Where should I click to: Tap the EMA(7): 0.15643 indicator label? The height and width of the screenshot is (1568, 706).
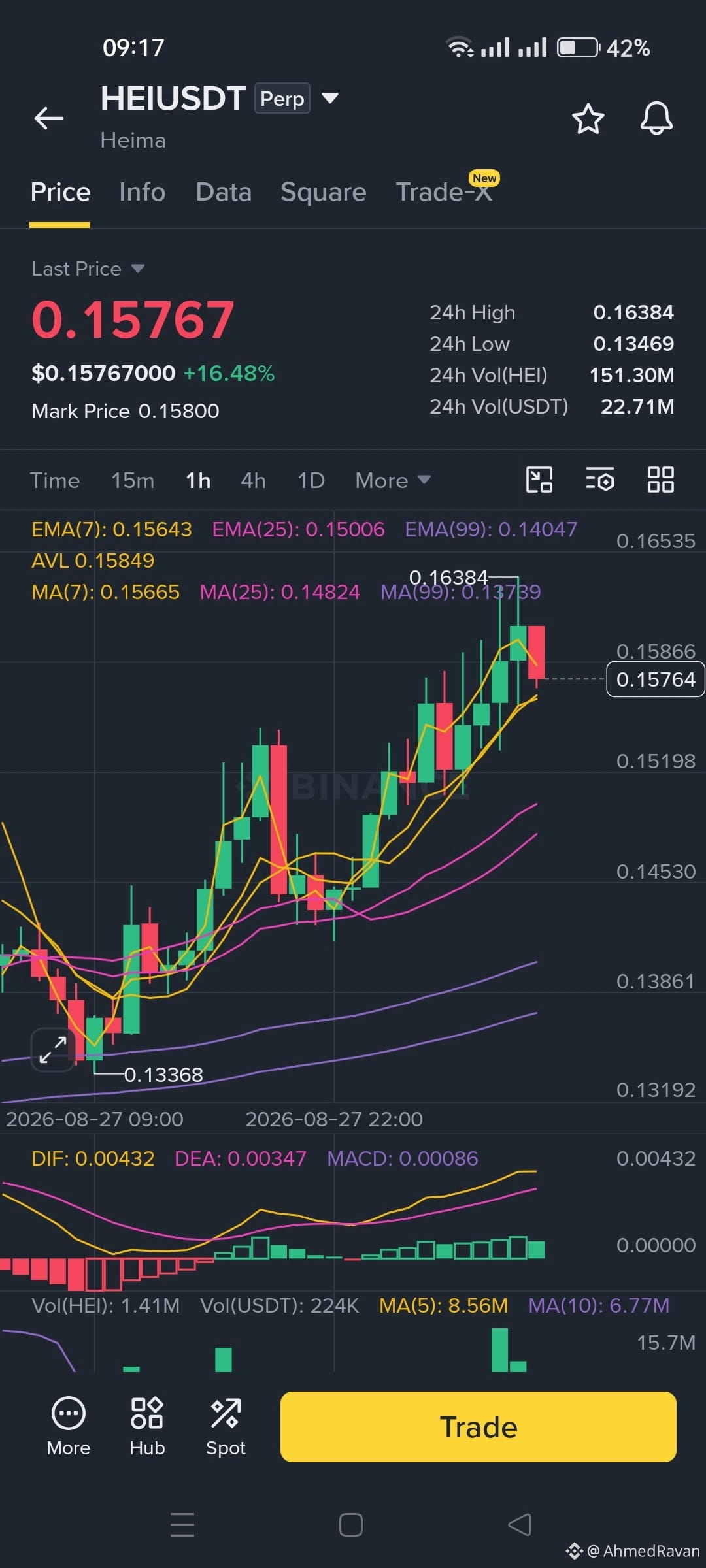[x=112, y=529]
